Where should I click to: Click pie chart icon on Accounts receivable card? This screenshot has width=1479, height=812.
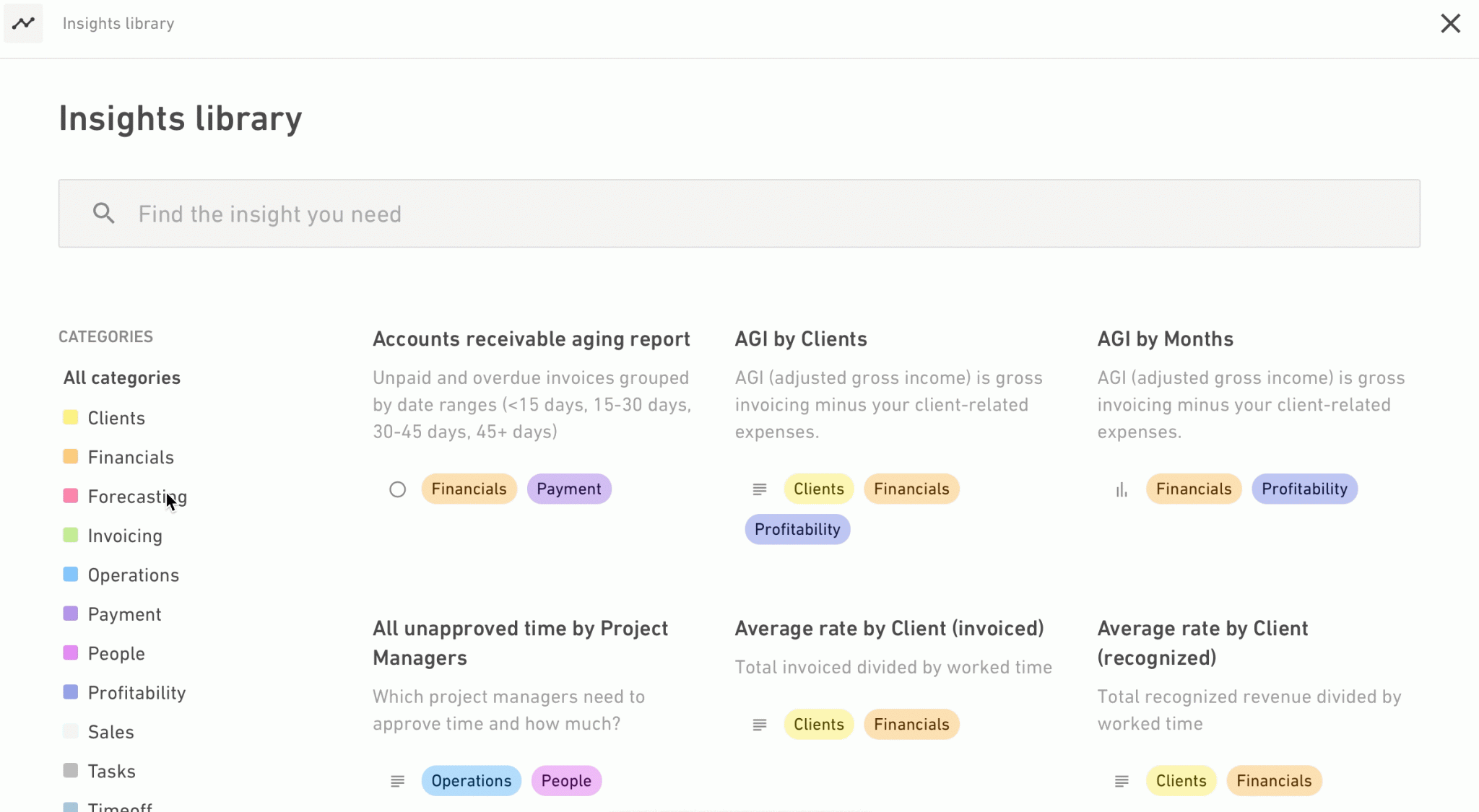pyautogui.click(x=397, y=489)
